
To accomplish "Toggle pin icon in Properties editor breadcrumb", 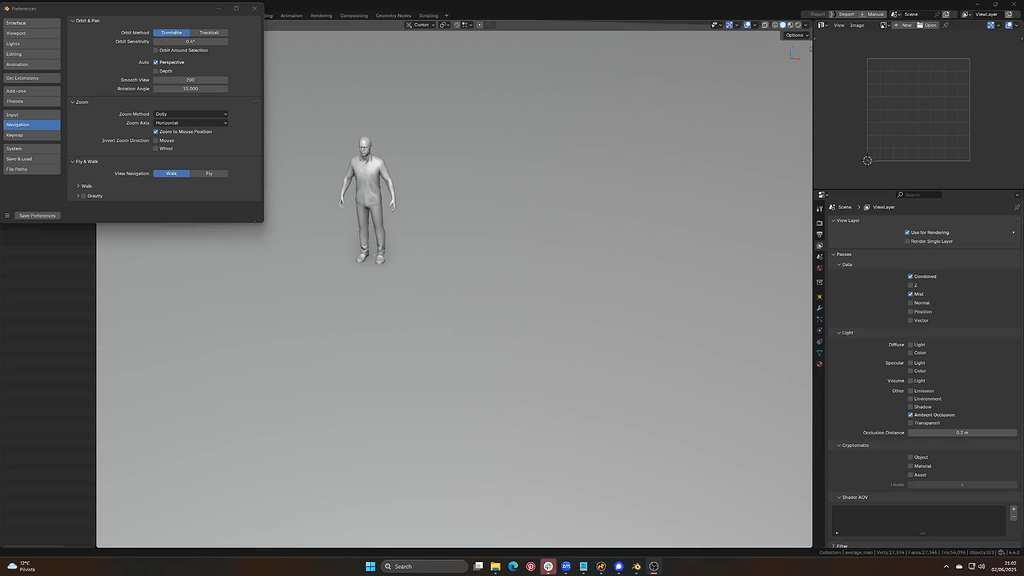I will 1017,207.
